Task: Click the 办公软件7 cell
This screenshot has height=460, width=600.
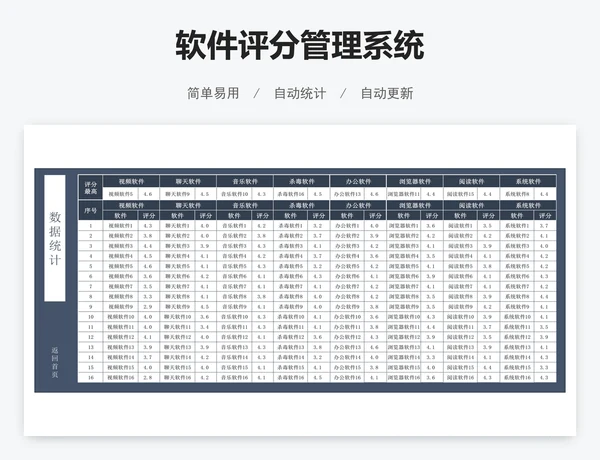Action: (347, 286)
